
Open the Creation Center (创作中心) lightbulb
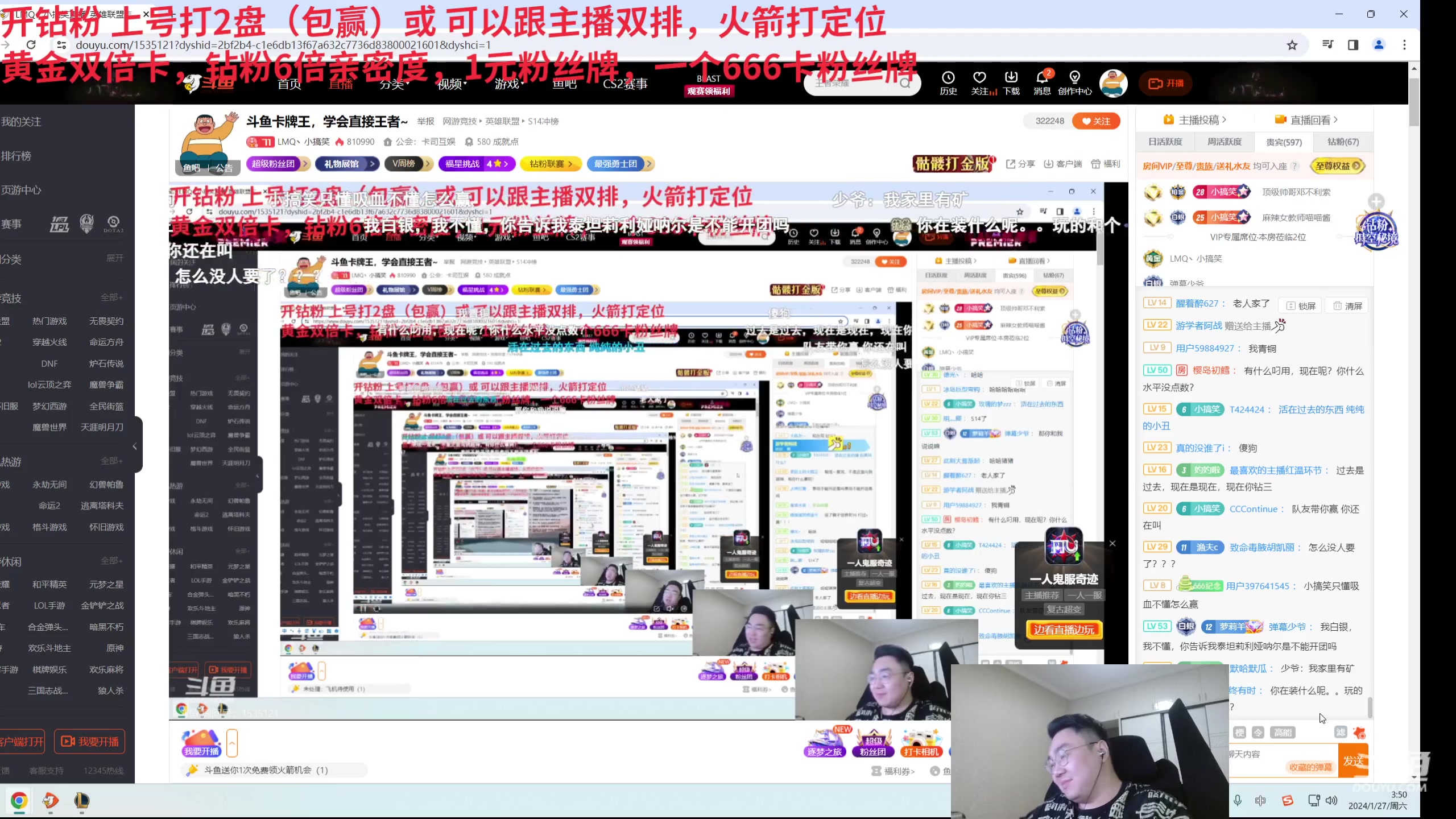[1074, 83]
